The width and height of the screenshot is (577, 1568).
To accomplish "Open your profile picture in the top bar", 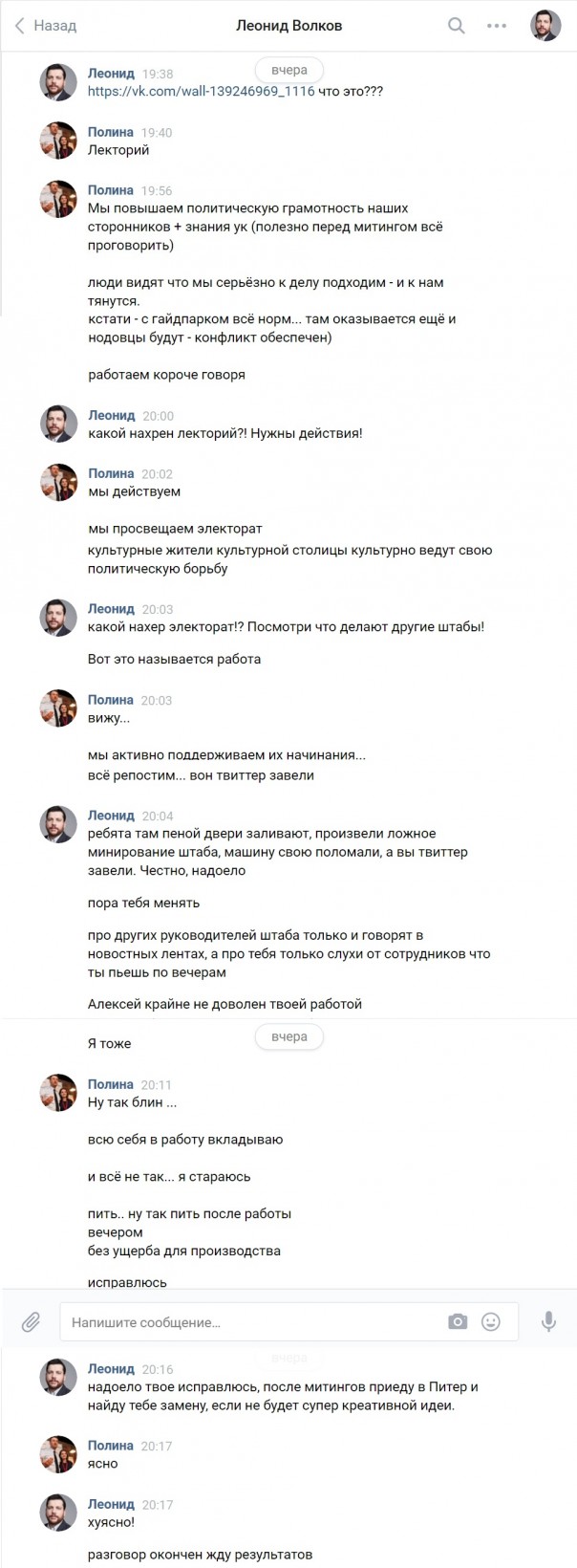I will (545, 25).
